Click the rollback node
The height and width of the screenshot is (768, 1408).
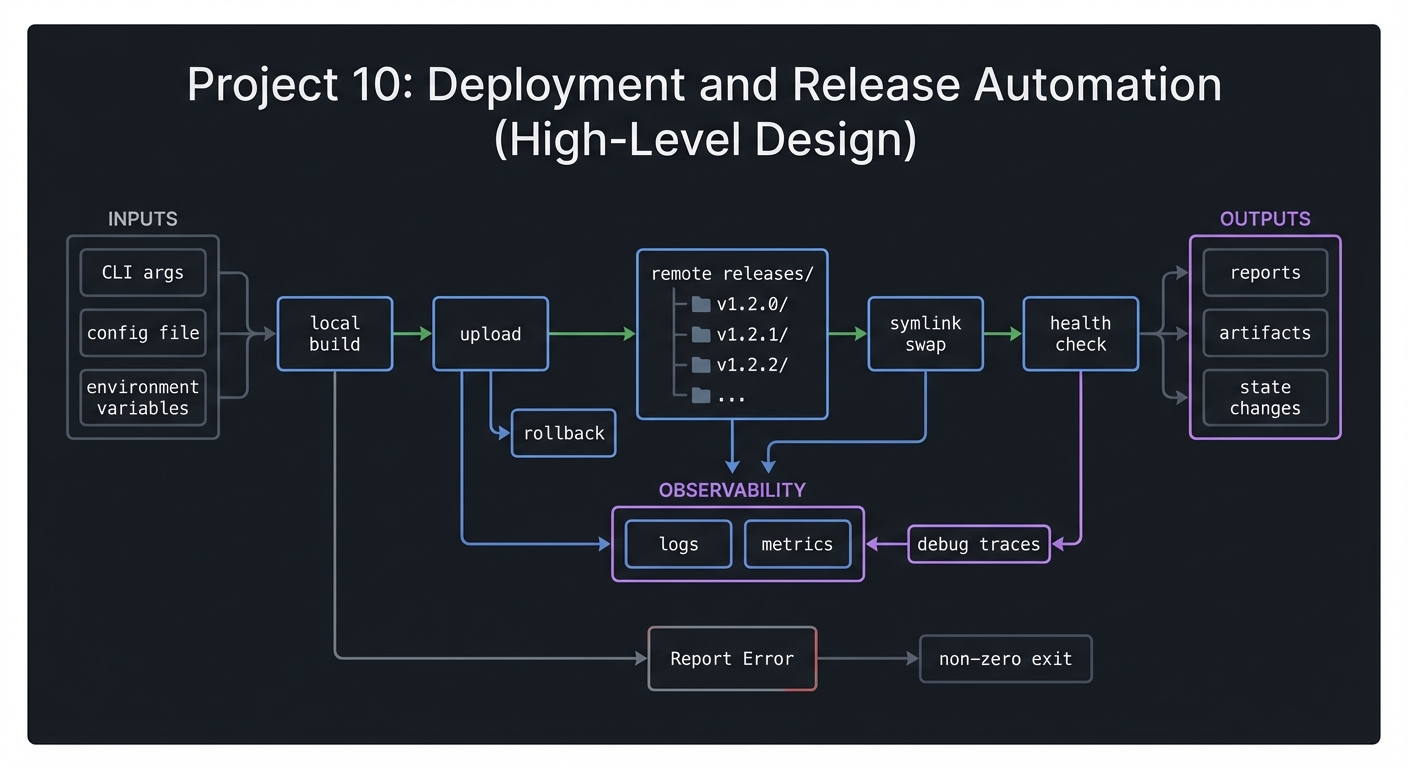563,433
